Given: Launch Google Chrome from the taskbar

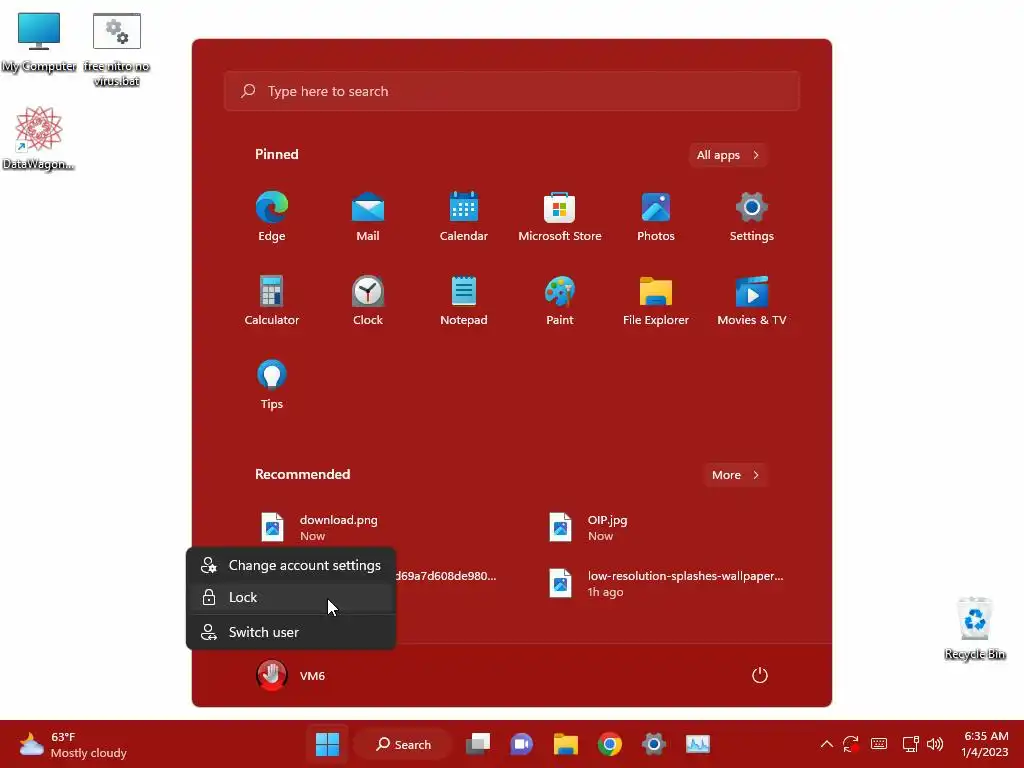Looking at the screenshot, I should (609, 744).
